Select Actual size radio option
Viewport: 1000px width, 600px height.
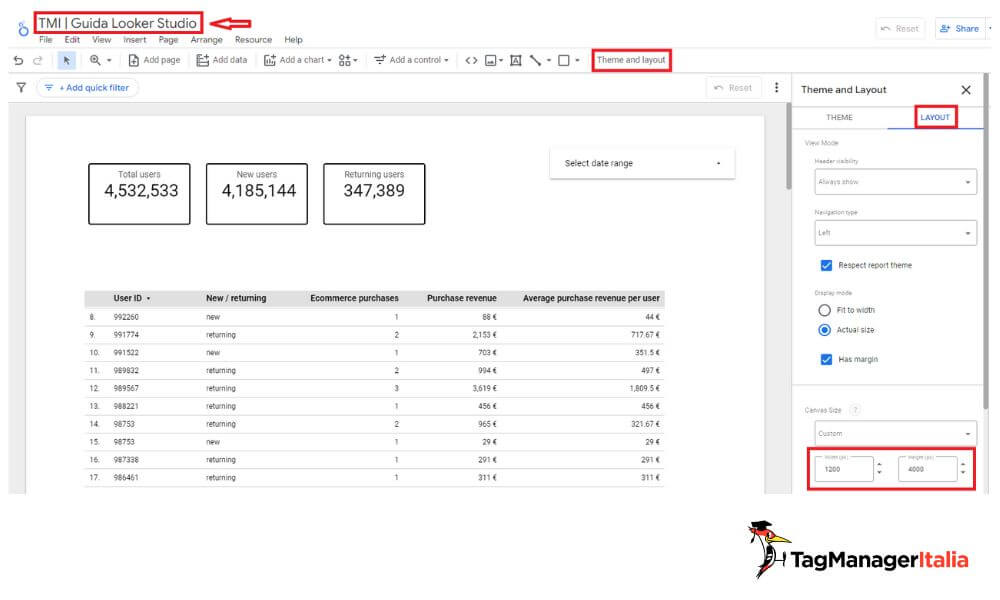(x=824, y=330)
